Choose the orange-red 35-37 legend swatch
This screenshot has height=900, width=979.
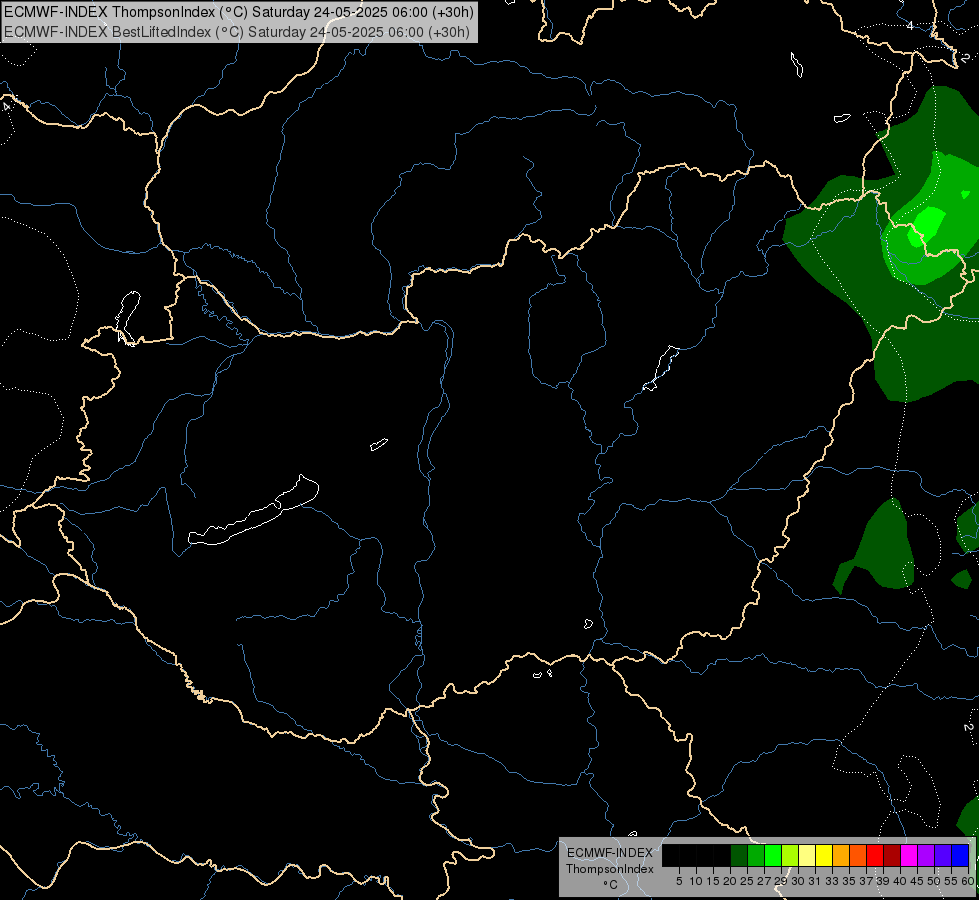(858, 855)
